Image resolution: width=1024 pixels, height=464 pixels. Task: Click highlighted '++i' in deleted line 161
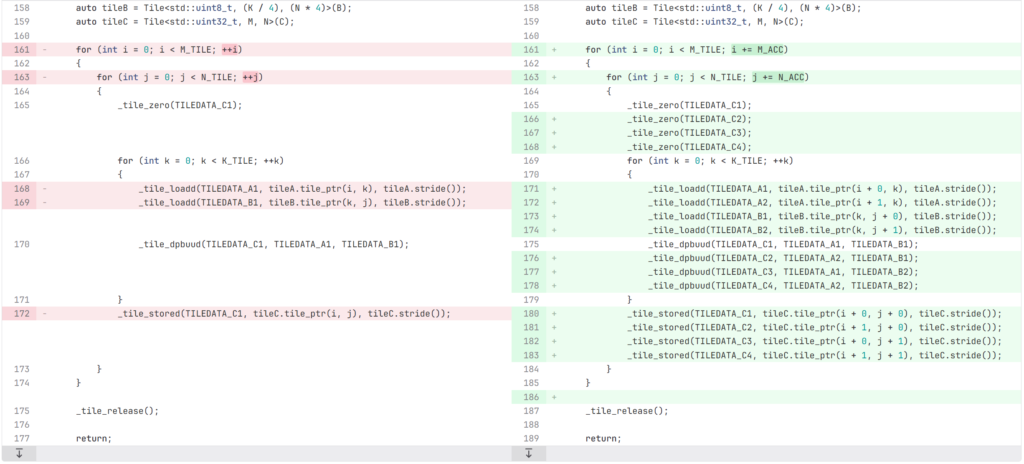(232, 49)
